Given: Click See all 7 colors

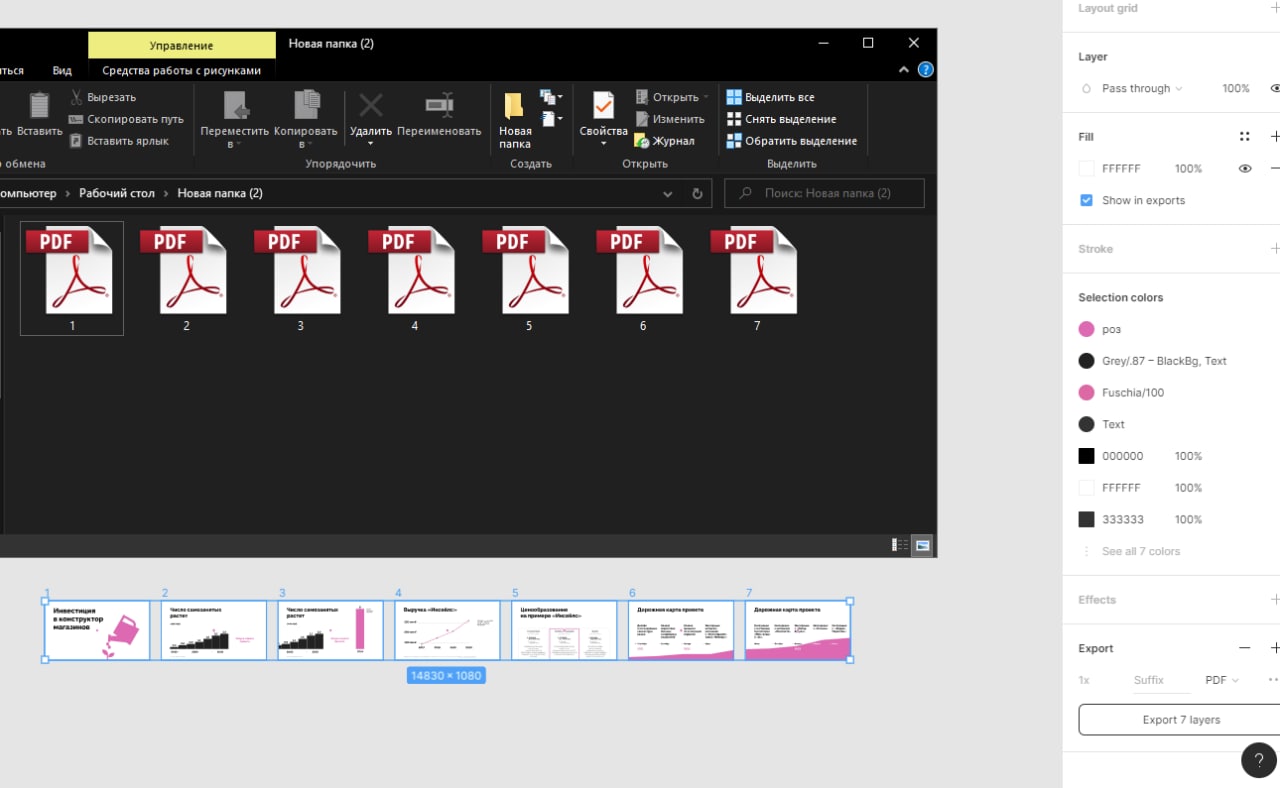Looking at the screenshot, I should (x=1140, y=552).
